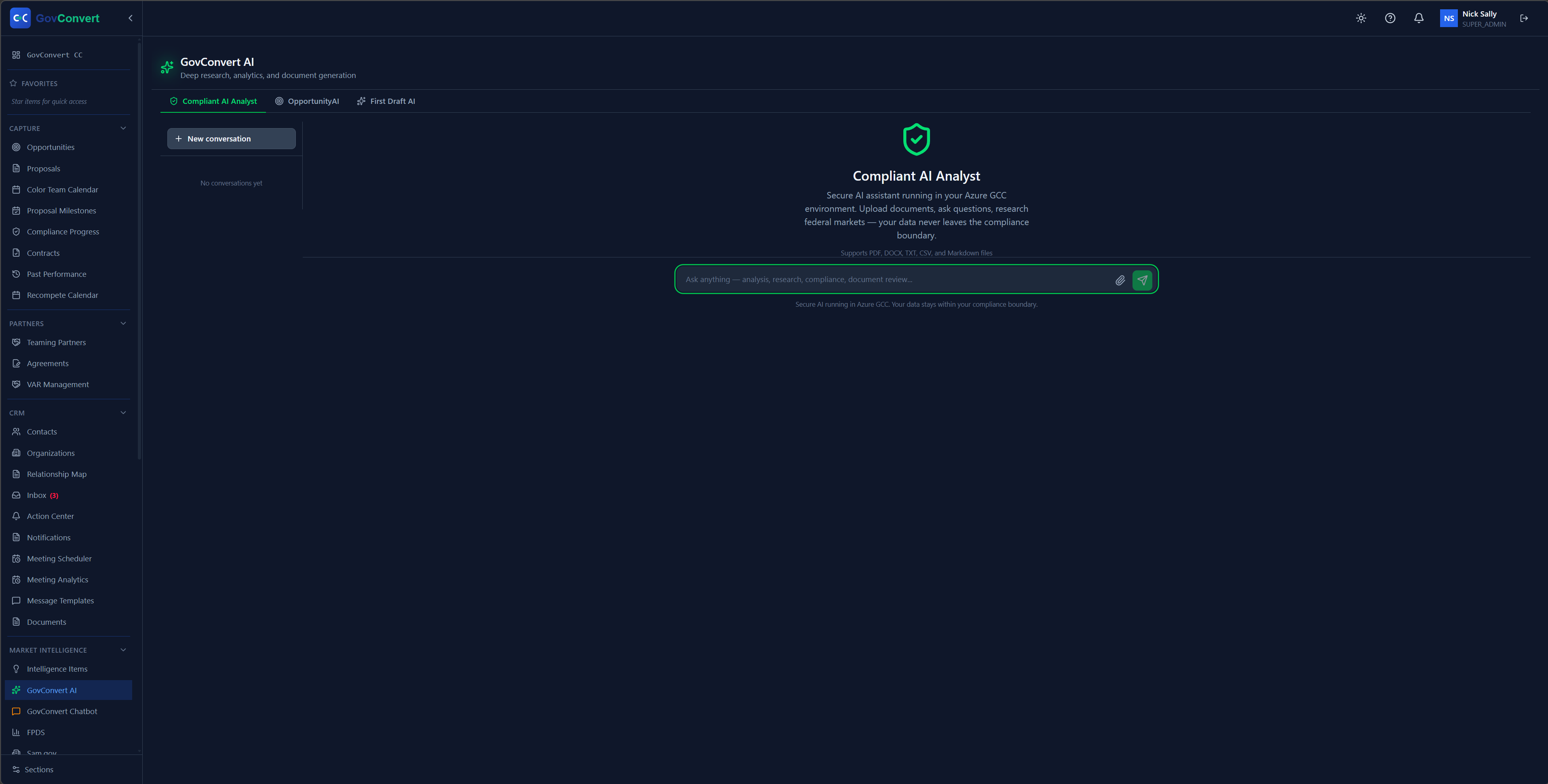This screenshot has width=1548, height=784.
Task: Click the Contacts people icon
Action: (16, 432)
